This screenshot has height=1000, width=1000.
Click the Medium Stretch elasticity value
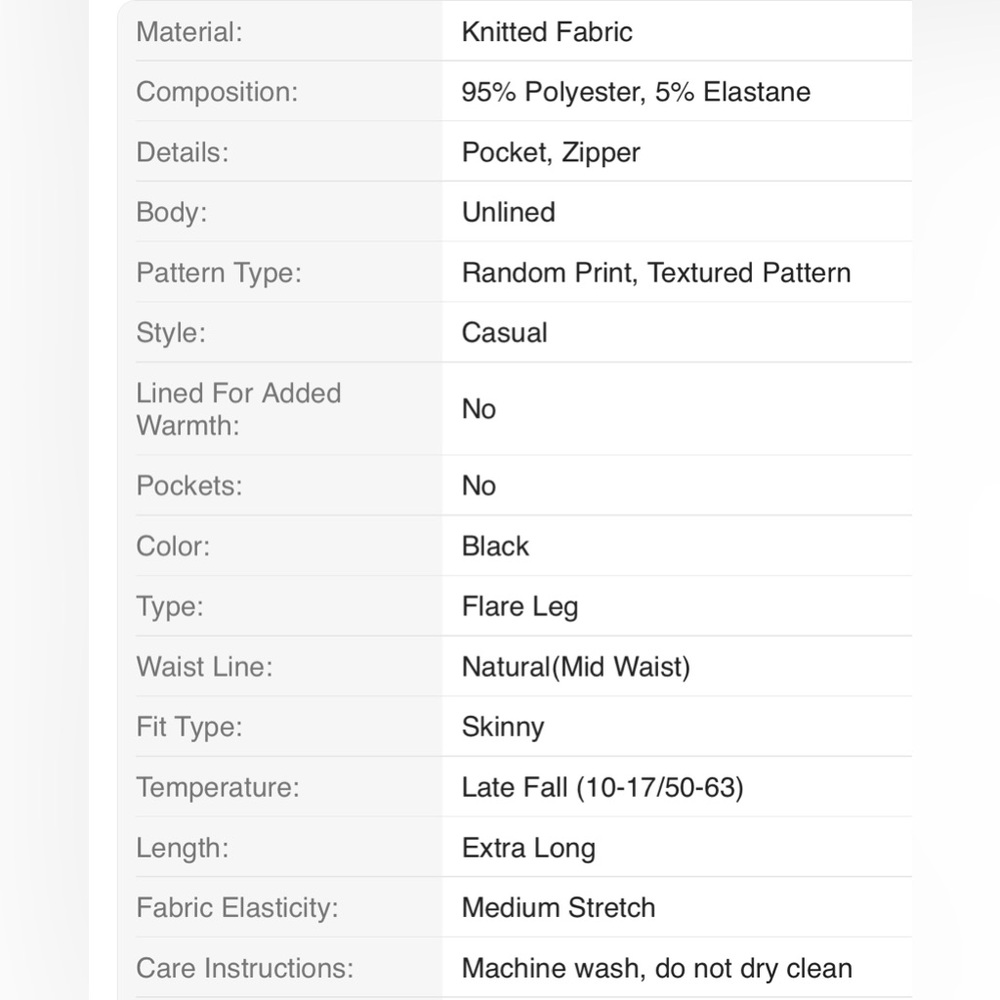pos(558,908)
